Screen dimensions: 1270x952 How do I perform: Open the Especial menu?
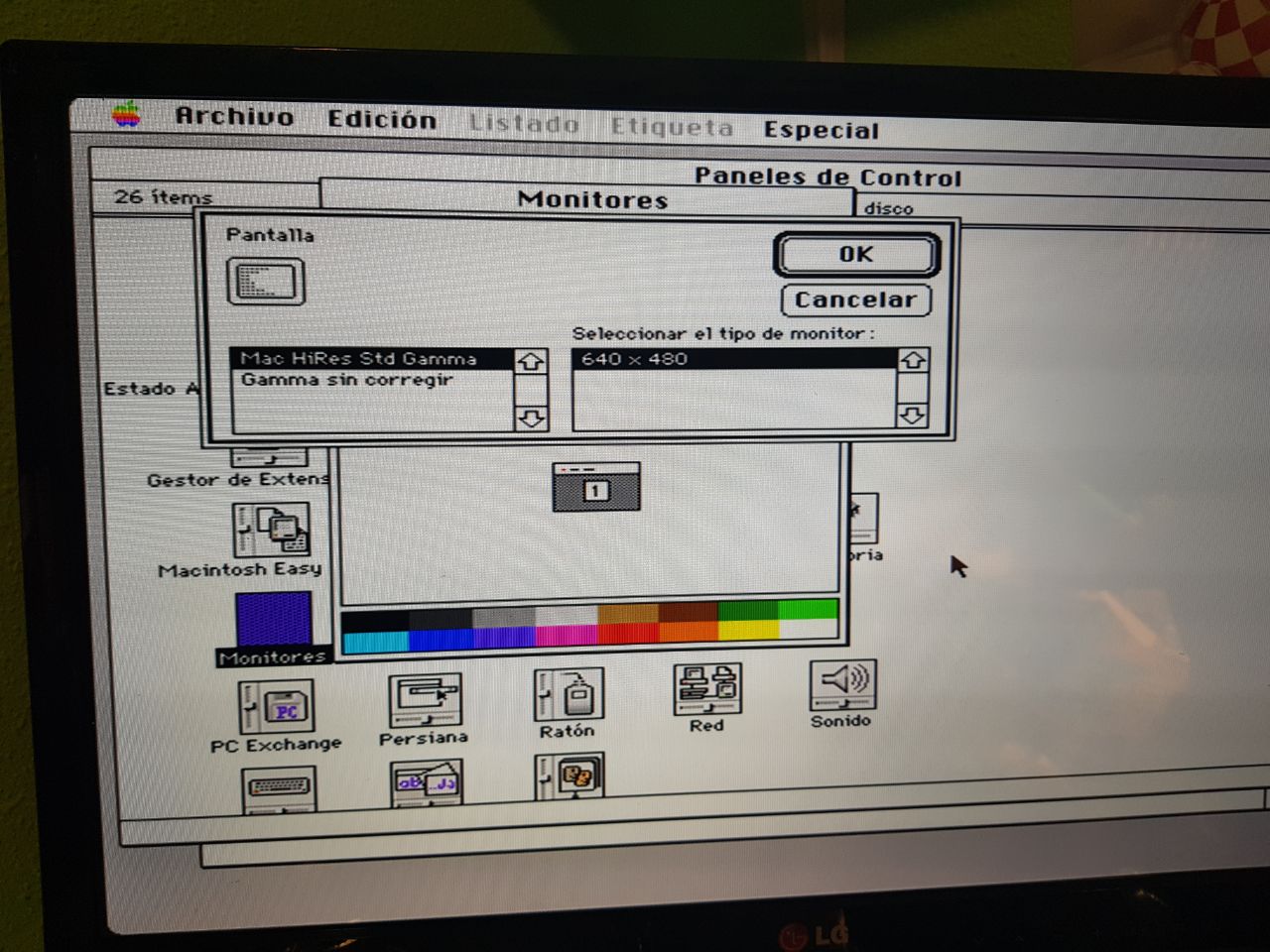pyautogui.click(x=821, y=130)
